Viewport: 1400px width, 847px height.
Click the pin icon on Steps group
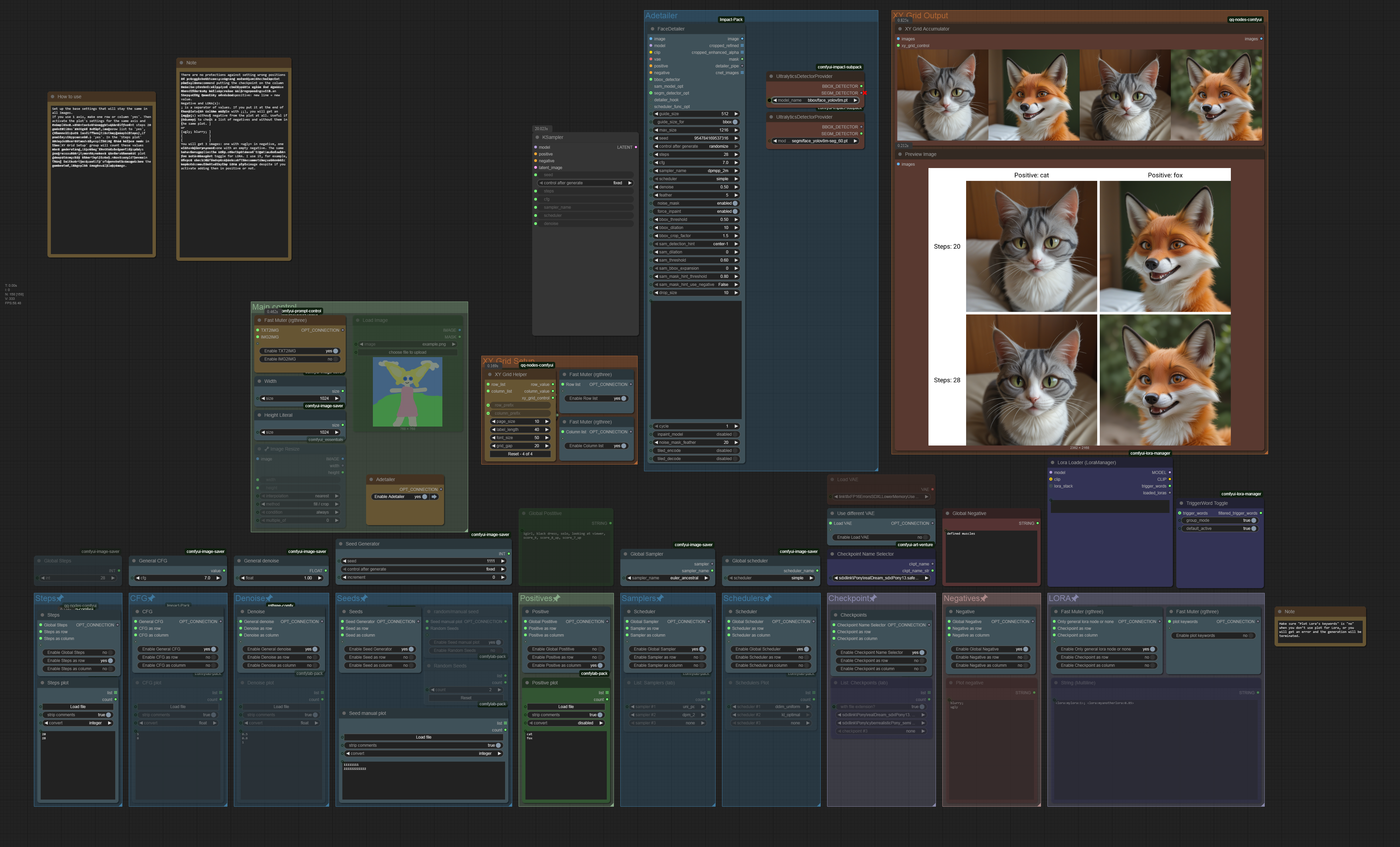coord(60,598)
